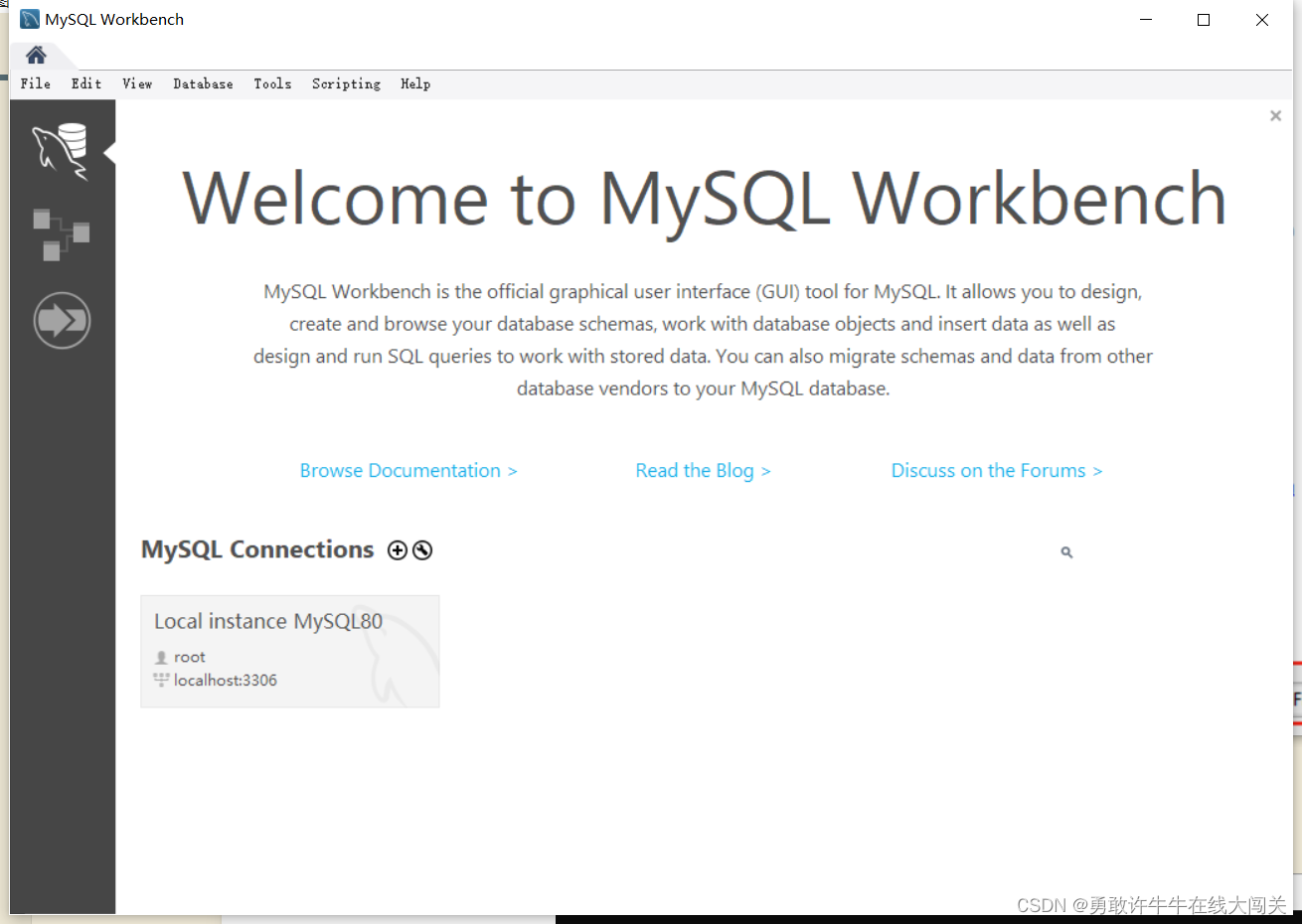
Task: Open the Models sidebar icon
Action: pos(61,234)
